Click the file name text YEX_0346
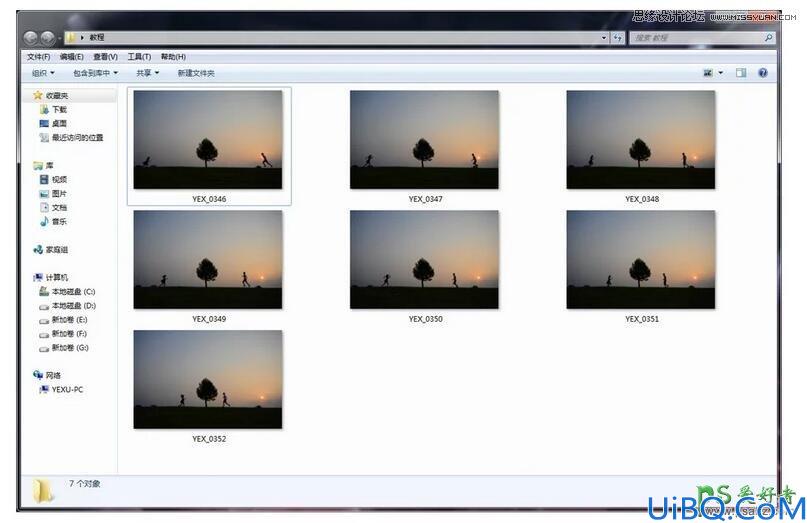 209,199
